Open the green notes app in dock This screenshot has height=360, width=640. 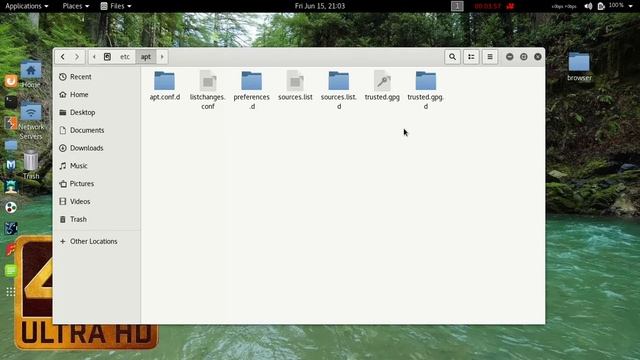click(x=11, y=270)
